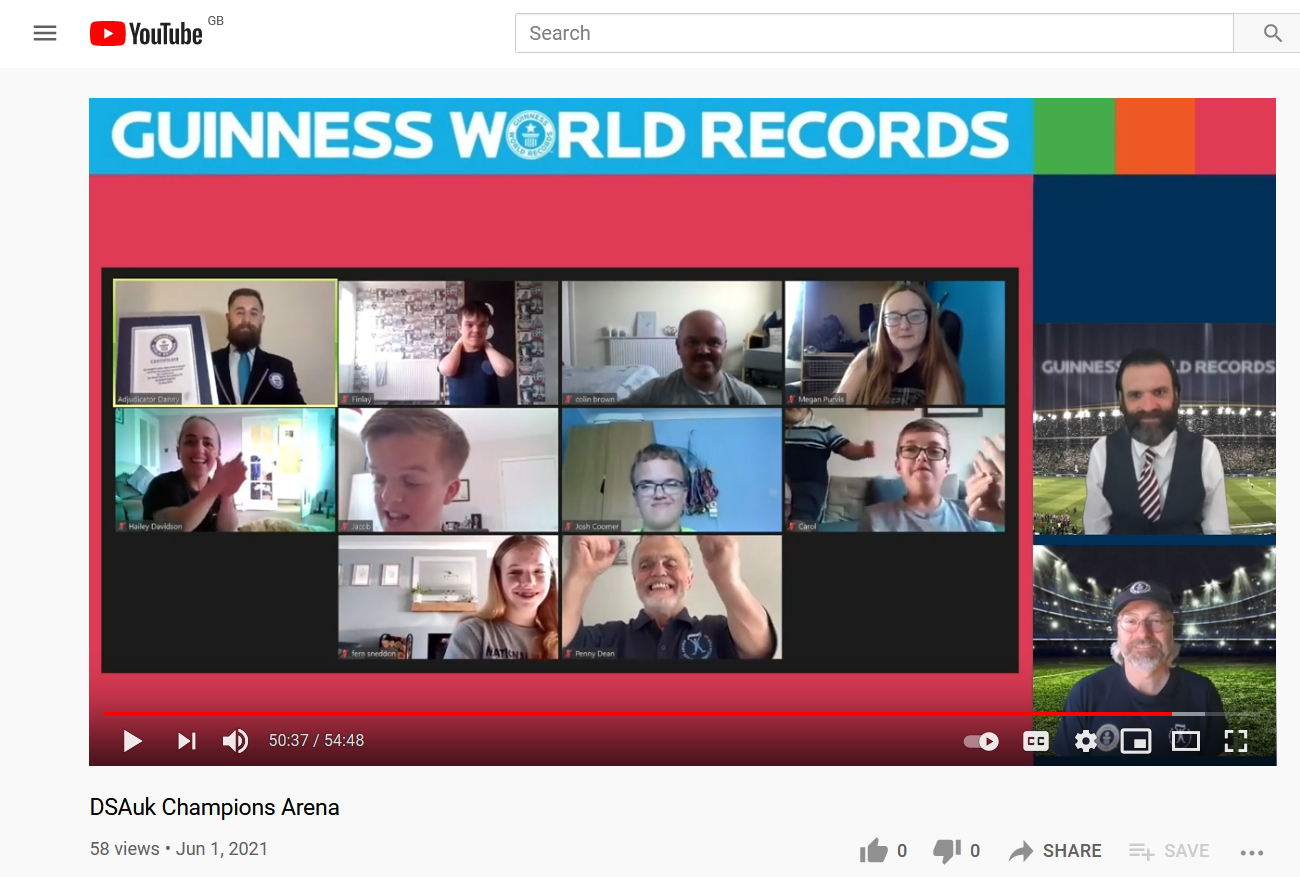Save video to a playlist

(1169, 851)
